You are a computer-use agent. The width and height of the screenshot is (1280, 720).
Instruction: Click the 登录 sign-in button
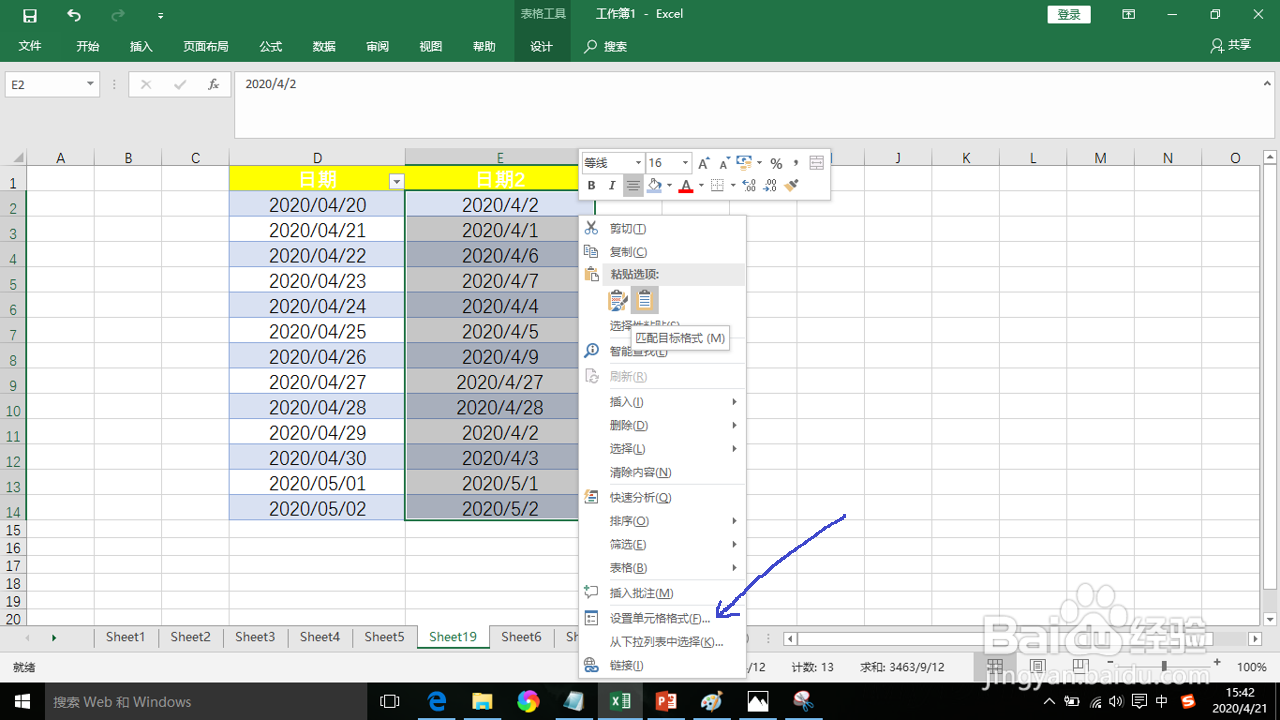[1069, 14]
